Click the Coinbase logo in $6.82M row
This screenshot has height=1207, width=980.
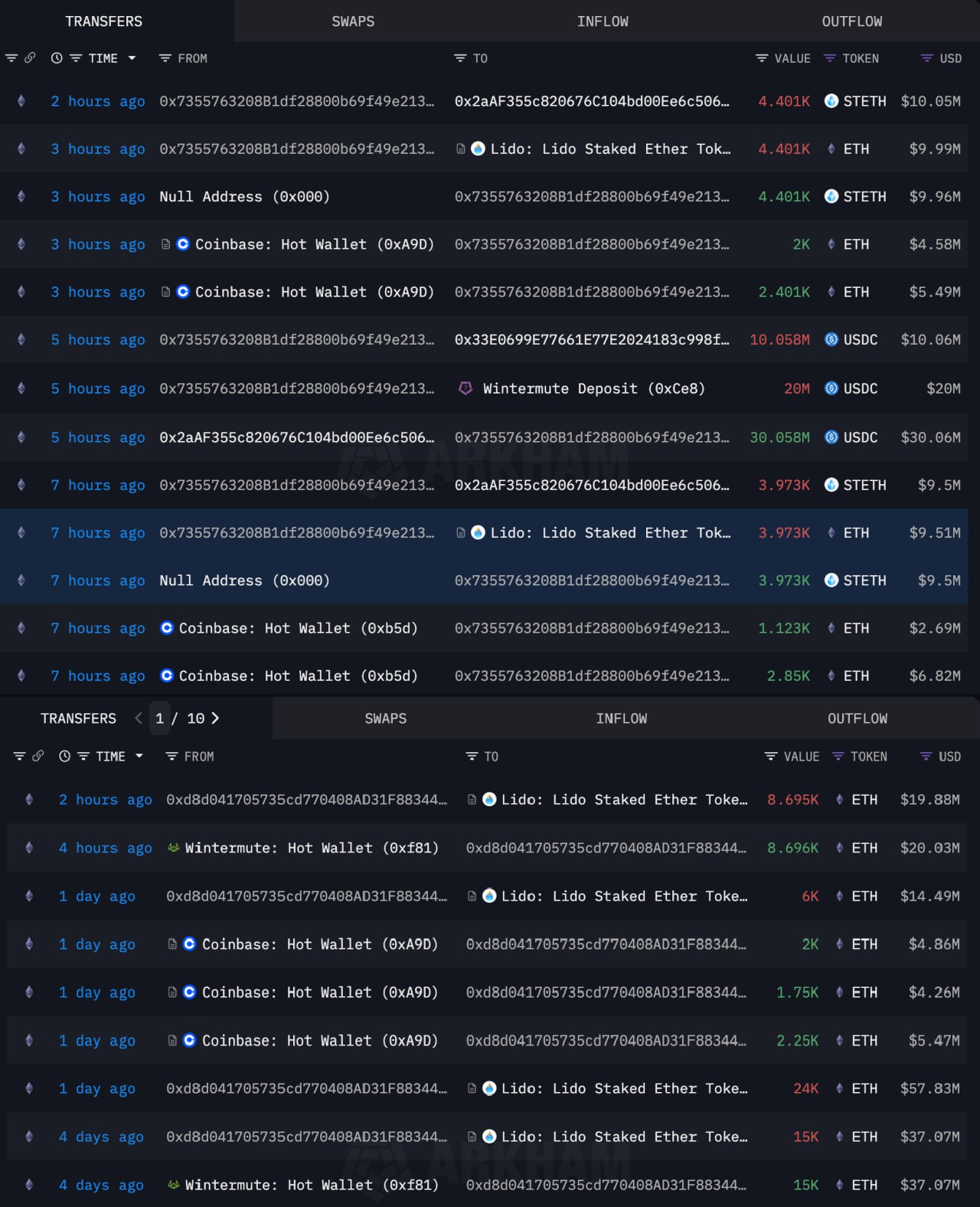coord(167,675)
